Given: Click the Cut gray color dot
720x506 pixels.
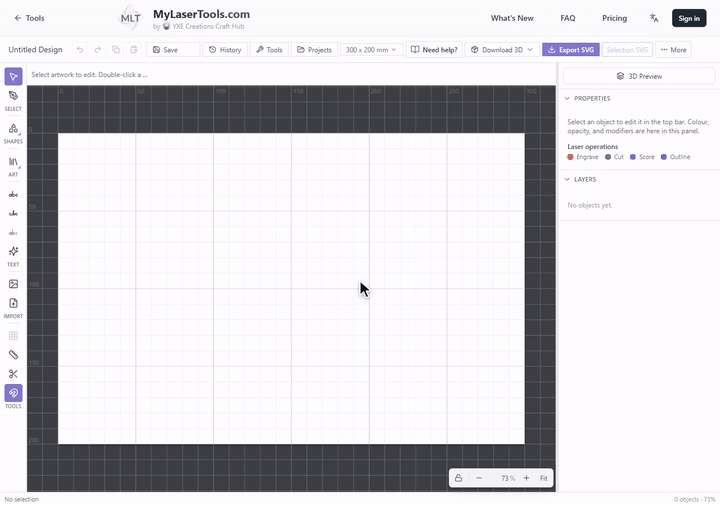Looking at the screenshot, I should point(608,157).
